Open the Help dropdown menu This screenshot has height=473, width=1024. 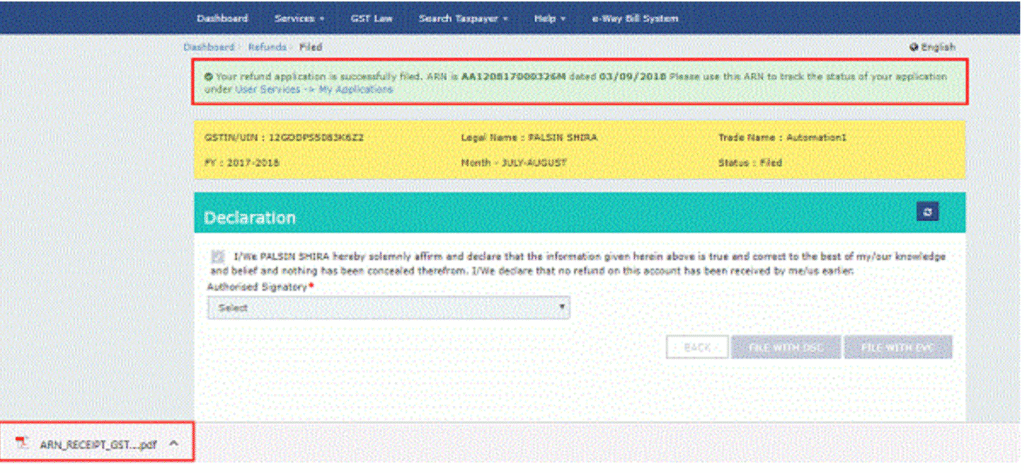coord(550,18)
